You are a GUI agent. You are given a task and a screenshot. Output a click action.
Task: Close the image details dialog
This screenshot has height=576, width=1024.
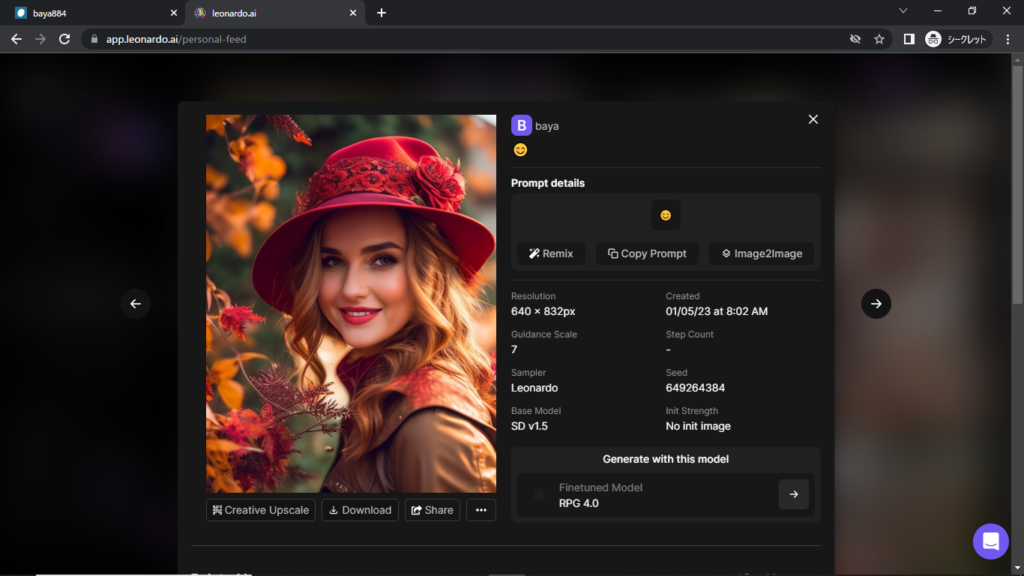[x=813, y=119]
